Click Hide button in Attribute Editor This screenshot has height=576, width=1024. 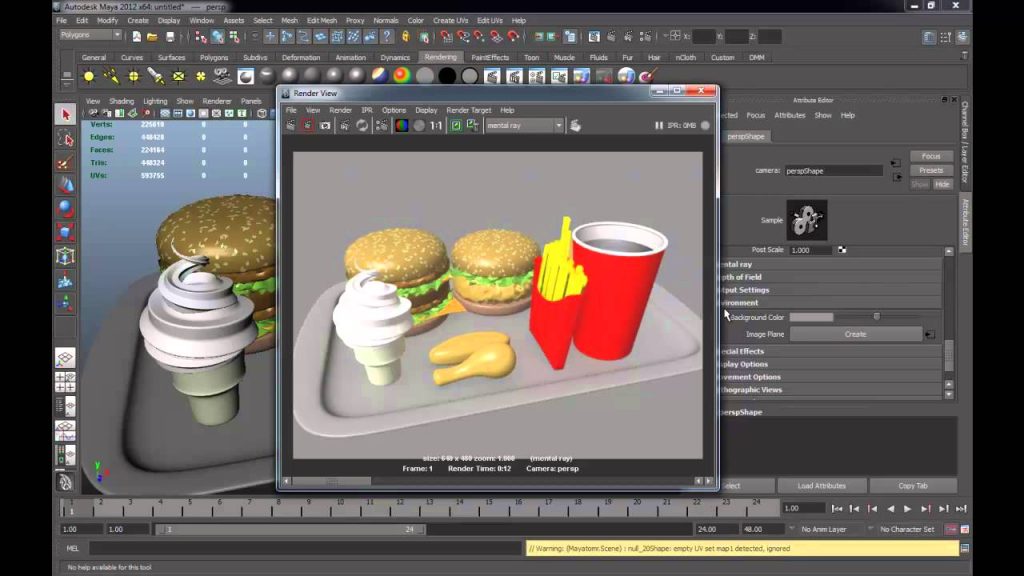click(x=942, y=185)
